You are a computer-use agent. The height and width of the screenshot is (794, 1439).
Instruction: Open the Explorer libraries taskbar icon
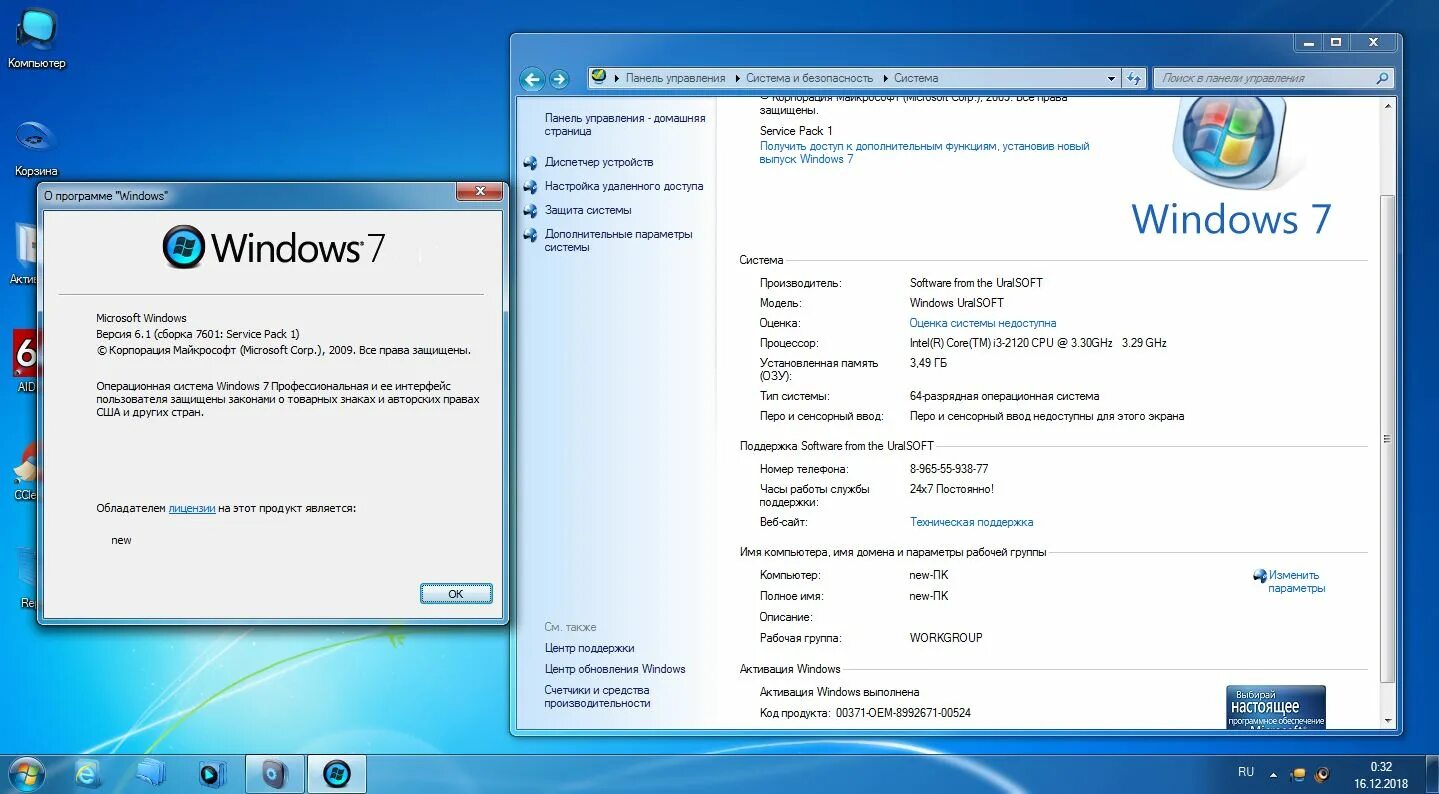coord(151,773)
